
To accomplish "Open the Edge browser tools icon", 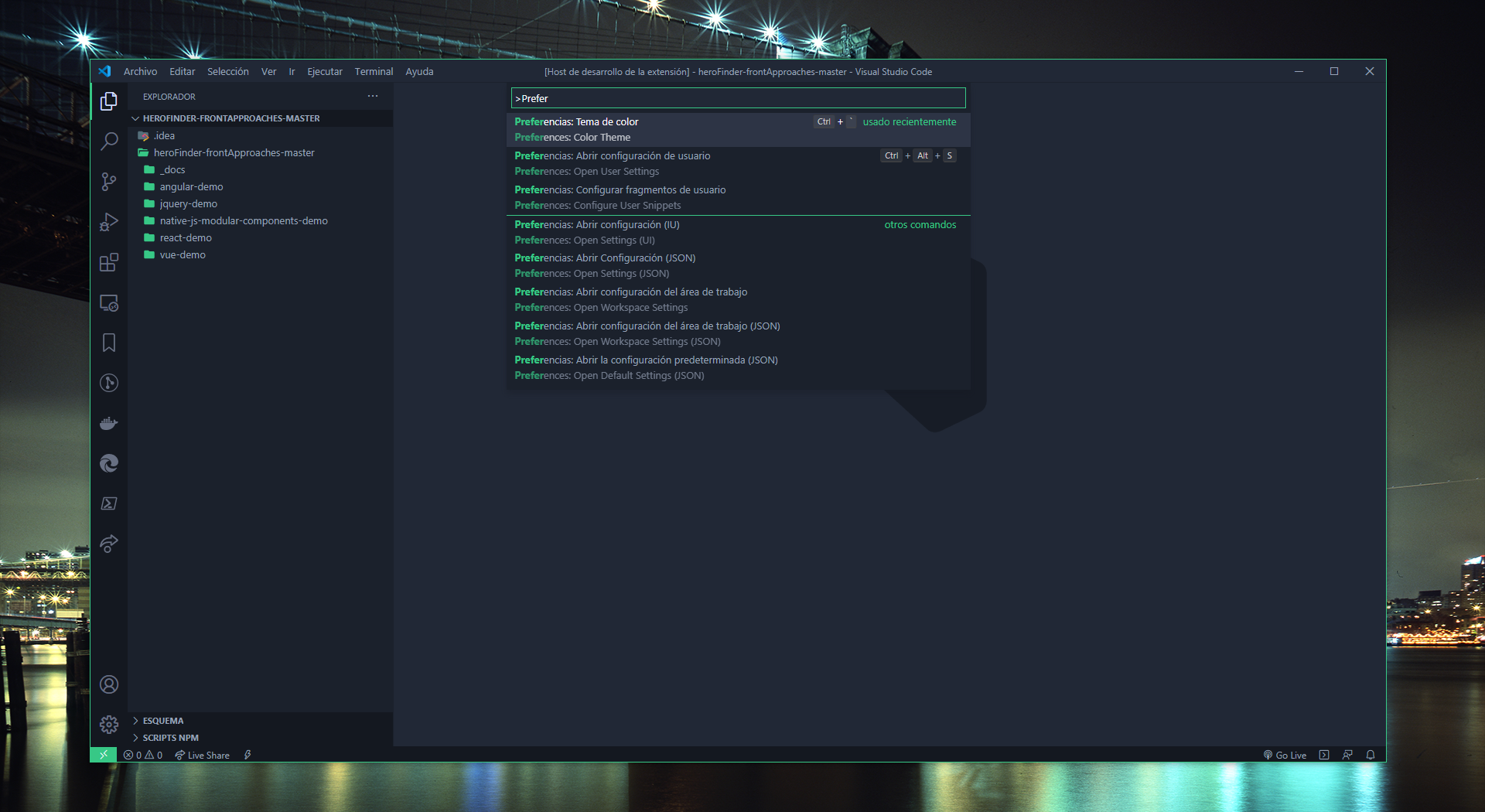I will [109, 463].
